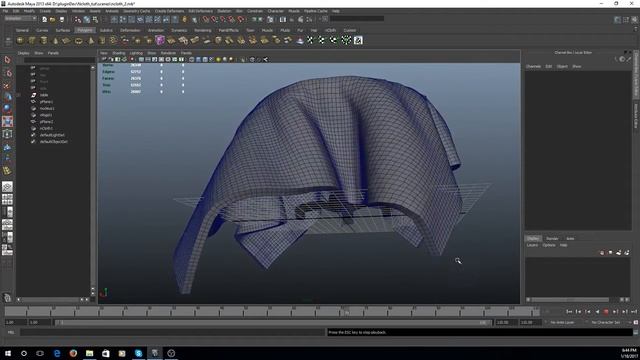Image resolution: width=640 pixels, height=360 pixels.
Task: Open the Create Deformers menu
Action: [169, 11]
